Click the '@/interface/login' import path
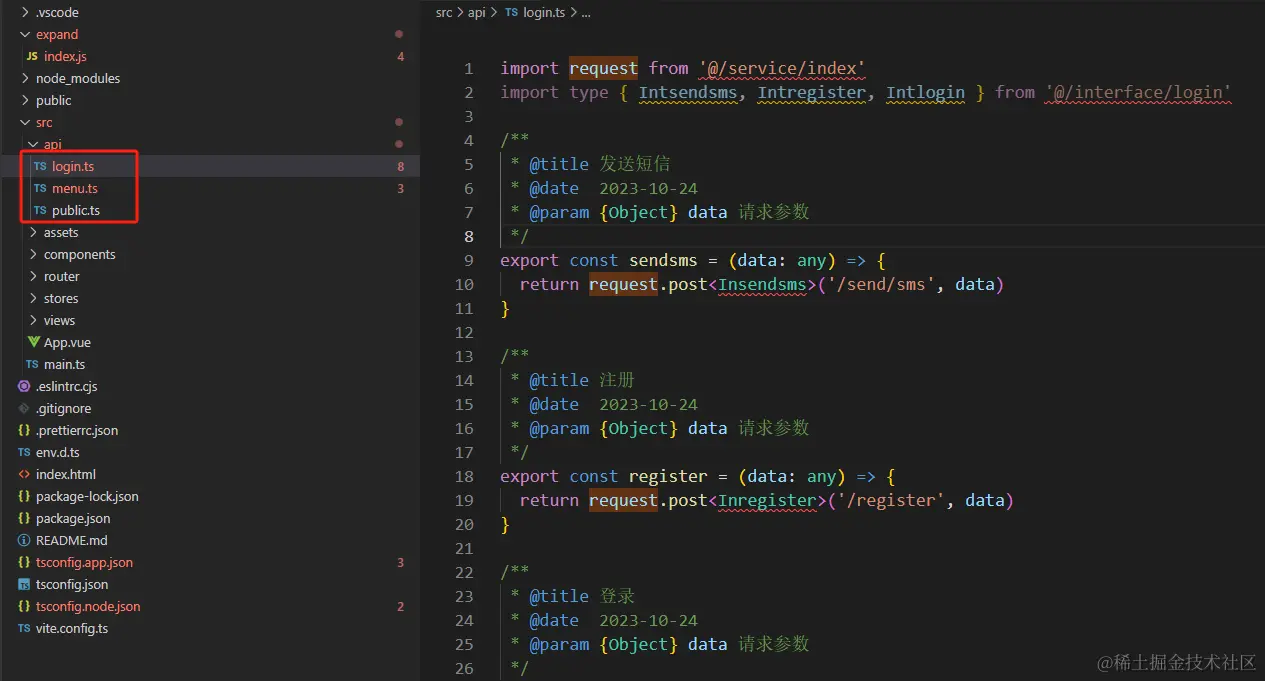 (x=1138, y=93)
